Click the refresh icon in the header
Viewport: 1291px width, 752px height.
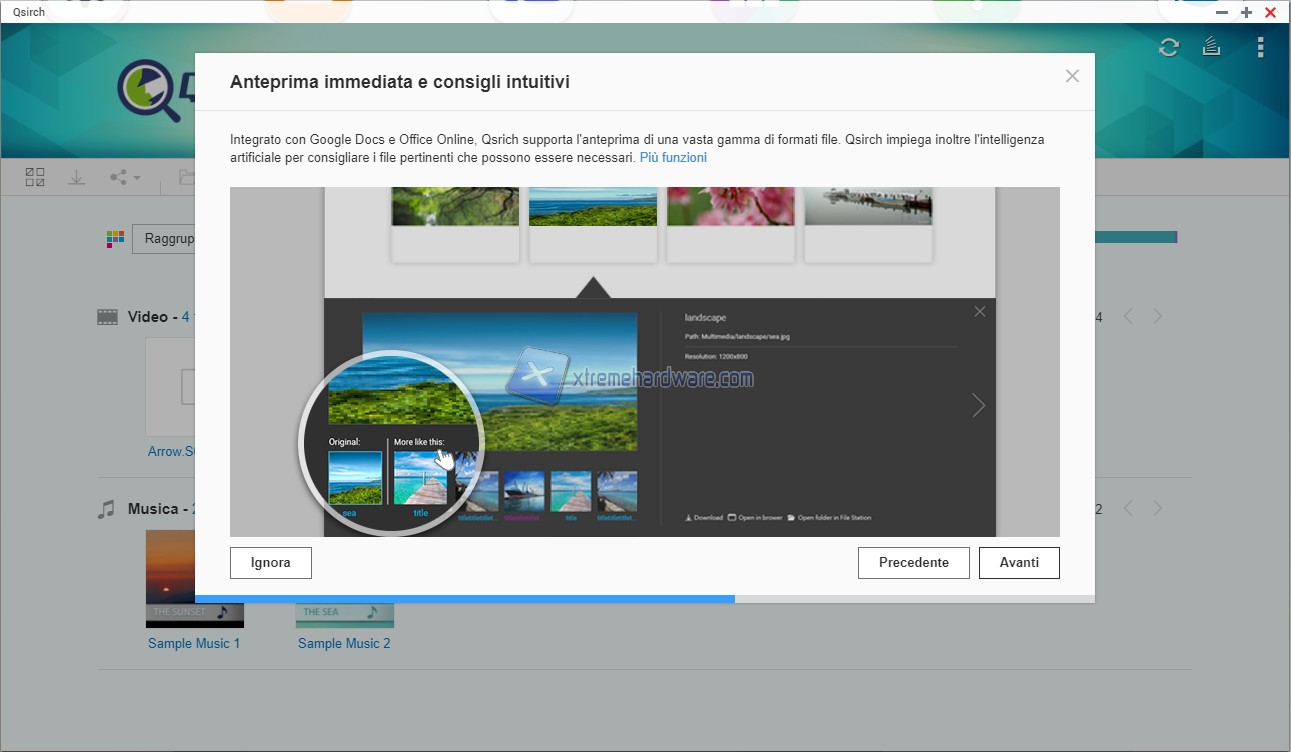click(1168, 47)
